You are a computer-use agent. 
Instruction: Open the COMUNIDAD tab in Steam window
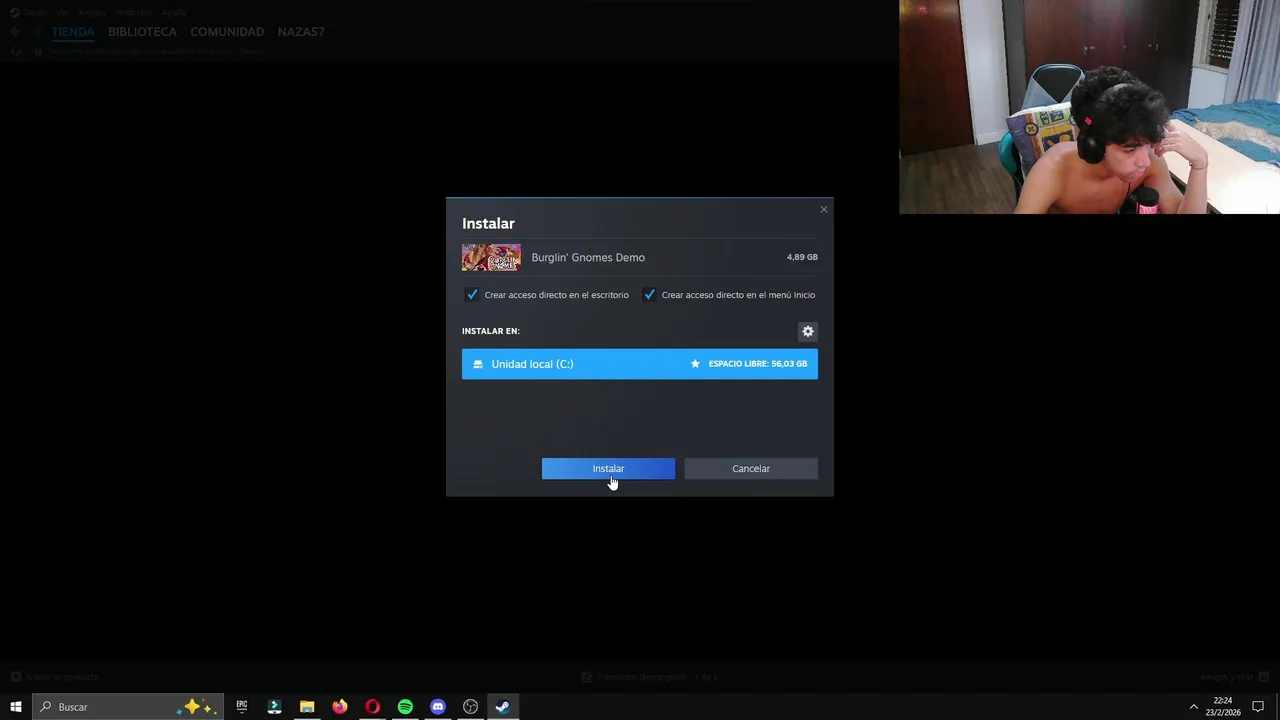pos(227,31)
